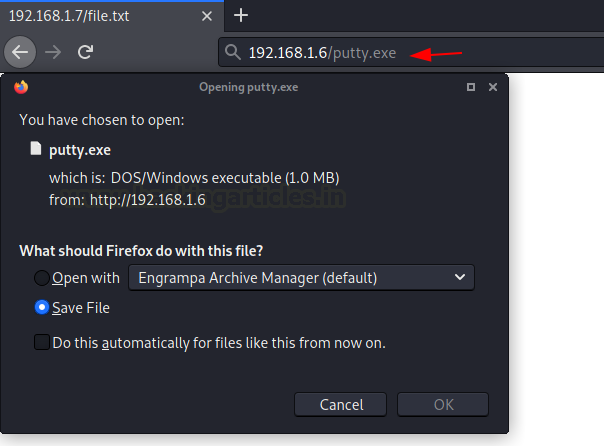Confirm with the OK button
This screenshot has height=446, width=604.
click(x=443, y=404)
